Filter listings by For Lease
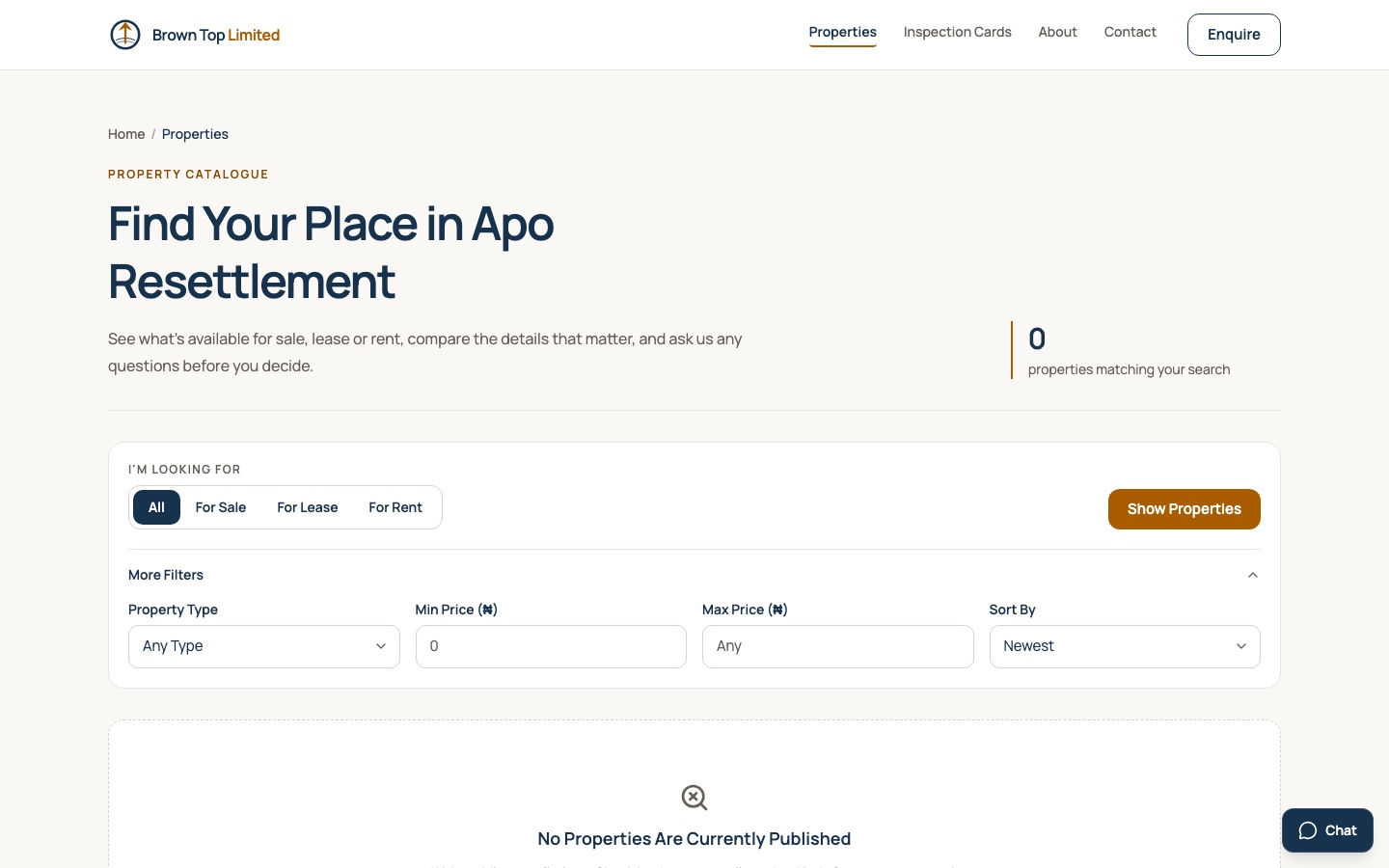Viewport: 1389px width, 868px height. [x=308, y=507]
